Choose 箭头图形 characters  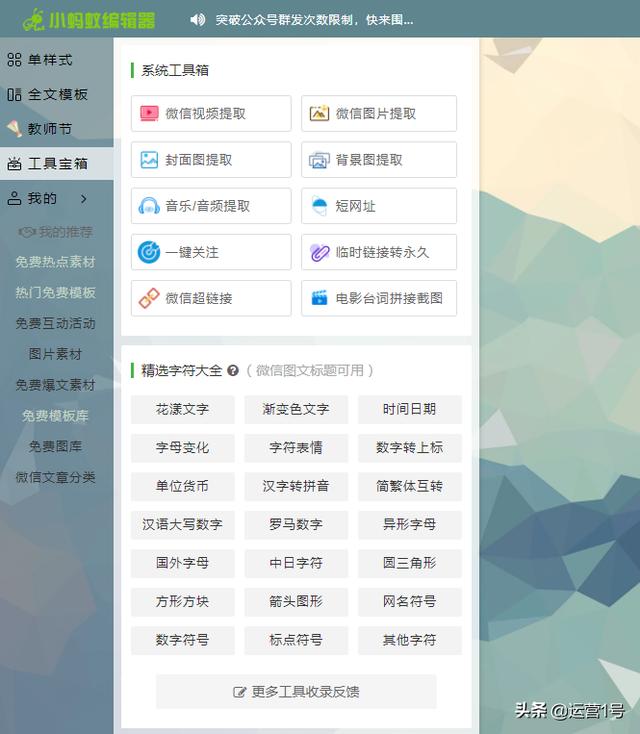click(x=296, y=602)
